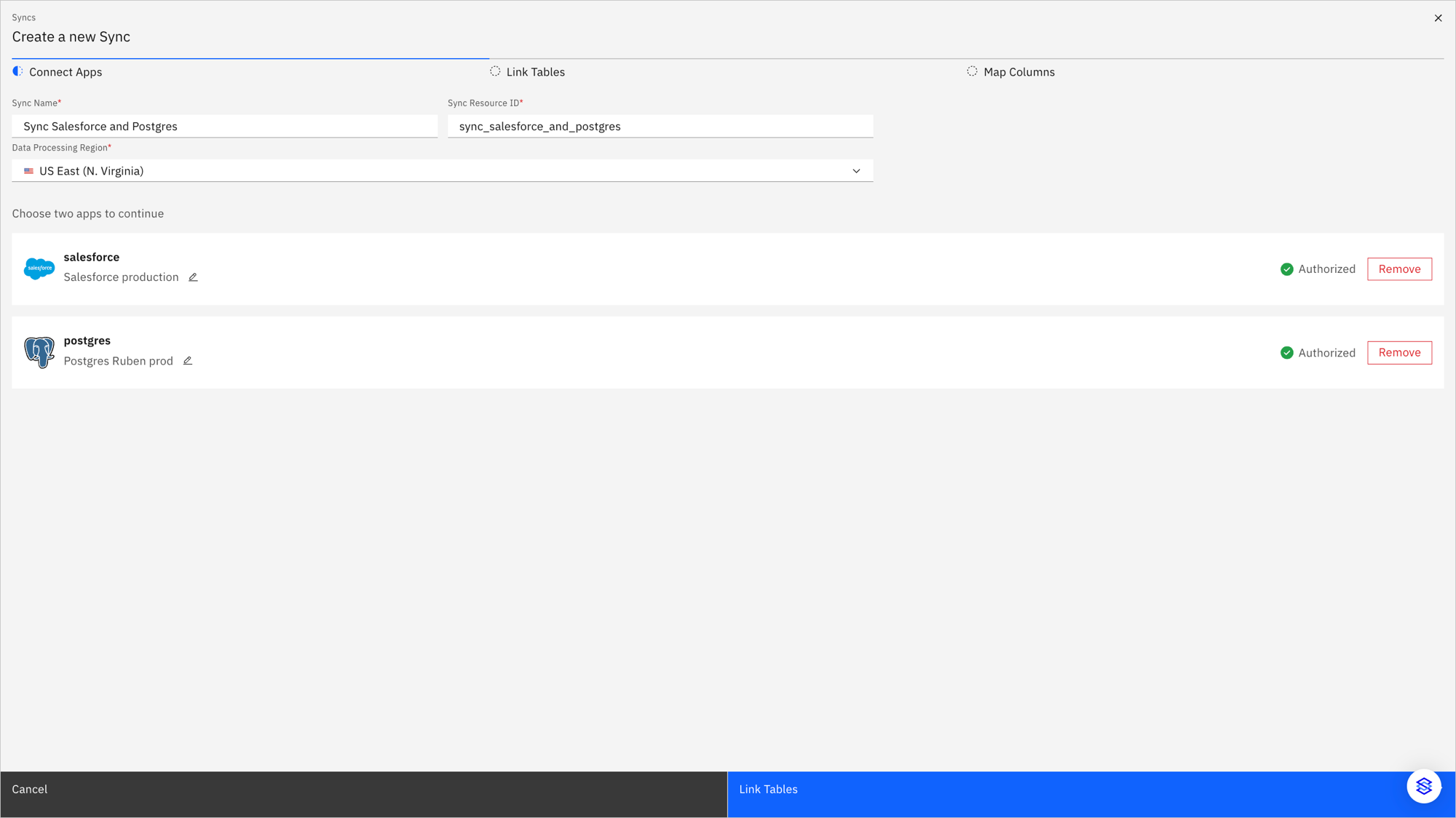Screen dimensions: 1456x818
Task: Click the 'Create a new Sync' heading
Action: [71, 37]
